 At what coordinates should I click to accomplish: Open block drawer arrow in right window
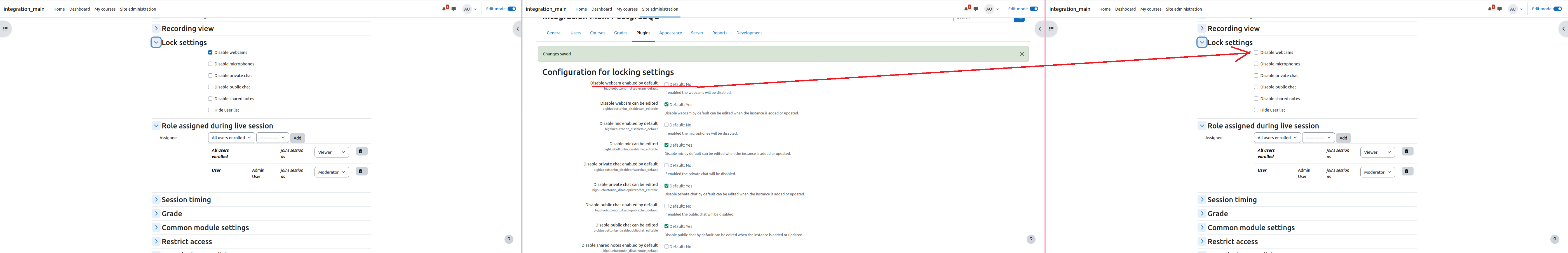[x=1563, y=29]
